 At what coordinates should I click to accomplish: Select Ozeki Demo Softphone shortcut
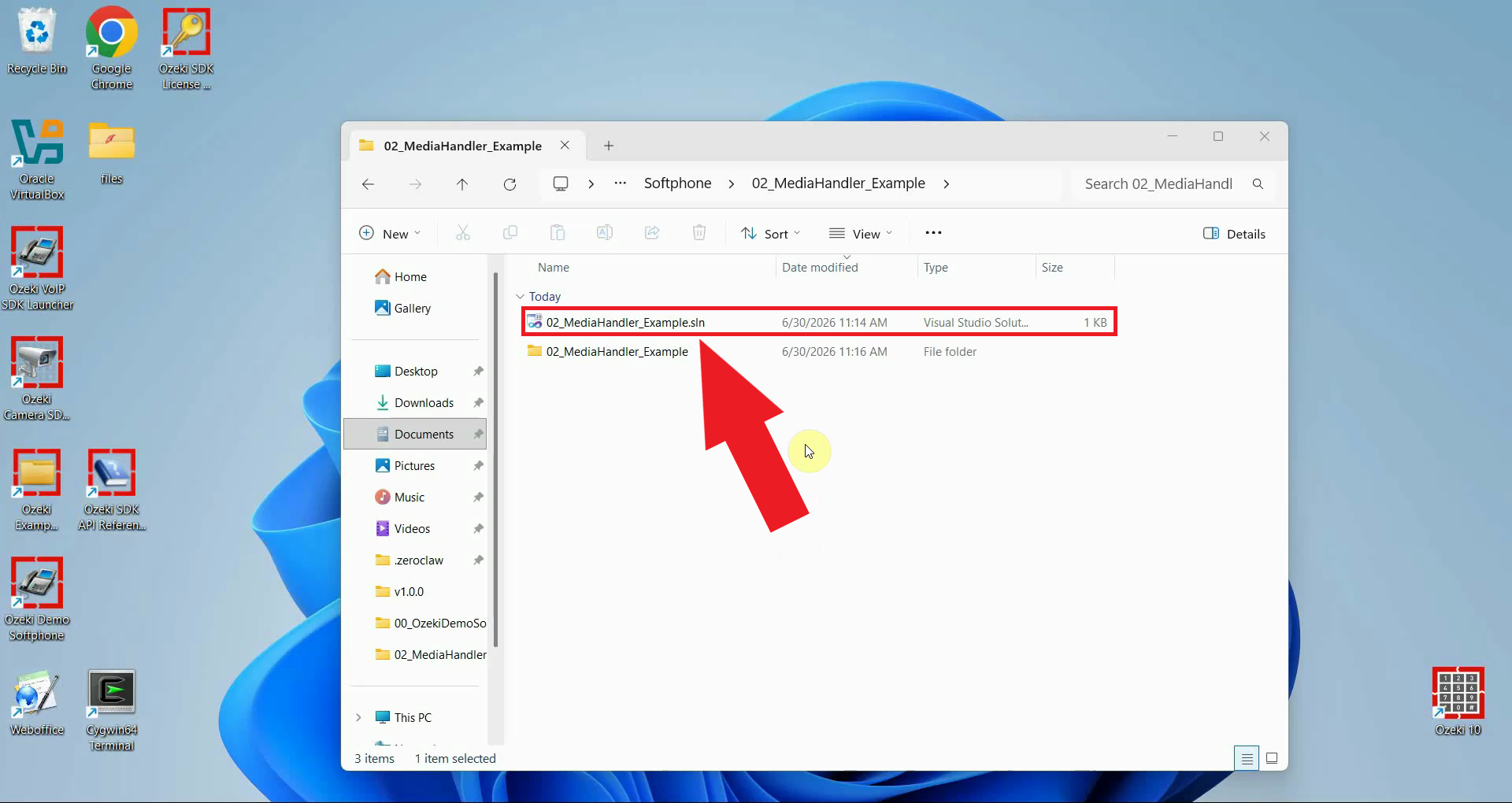pos(37,599)
